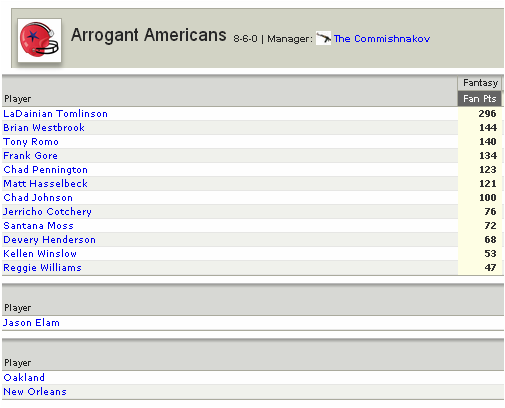Open Brian Westbrook player link

tap(44, 128)
